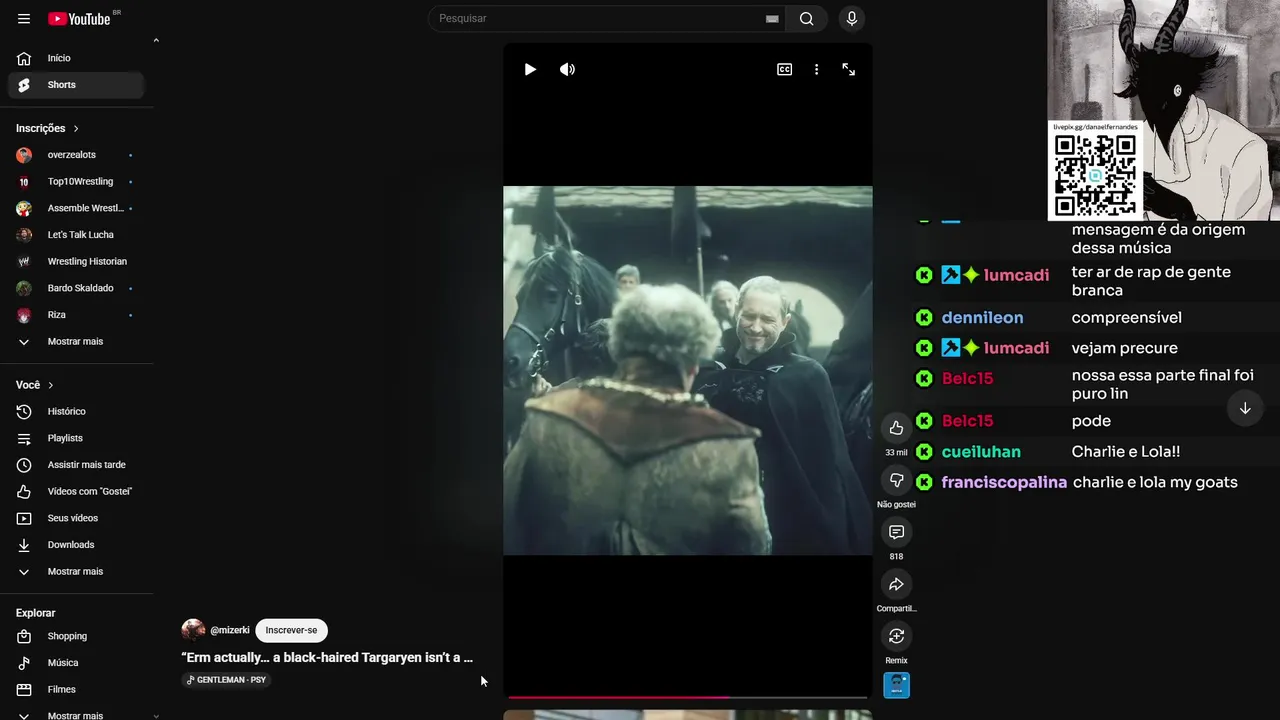The height and width of the screenshot is (720, 1280).
Task: Start voice search with microphone
Action: click(852, 19)
